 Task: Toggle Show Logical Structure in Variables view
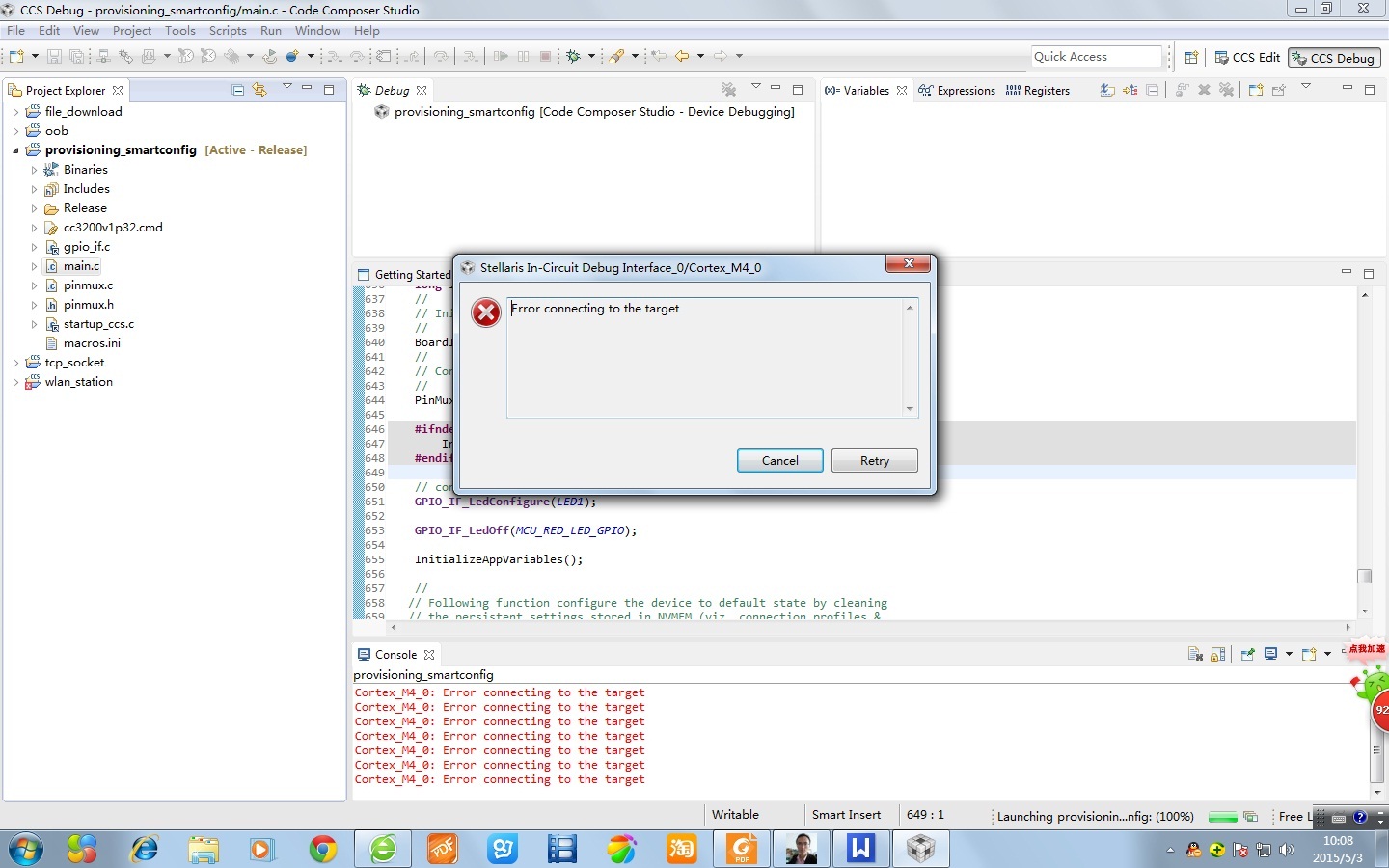1130,90
